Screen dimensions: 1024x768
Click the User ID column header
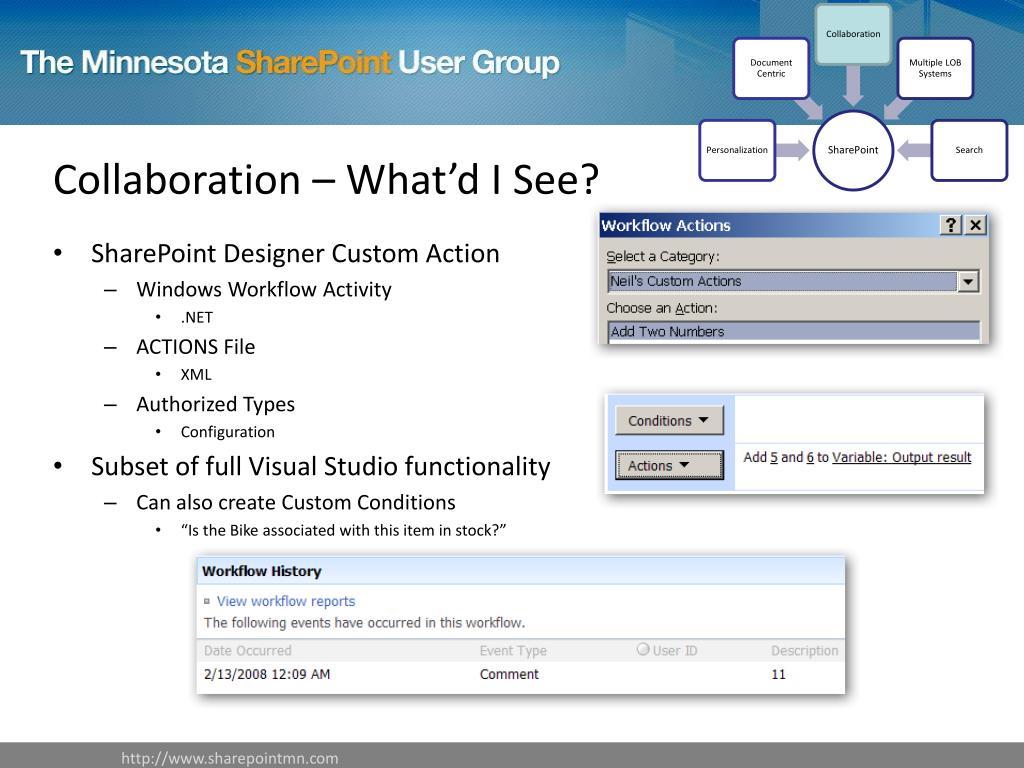(675, 650)
